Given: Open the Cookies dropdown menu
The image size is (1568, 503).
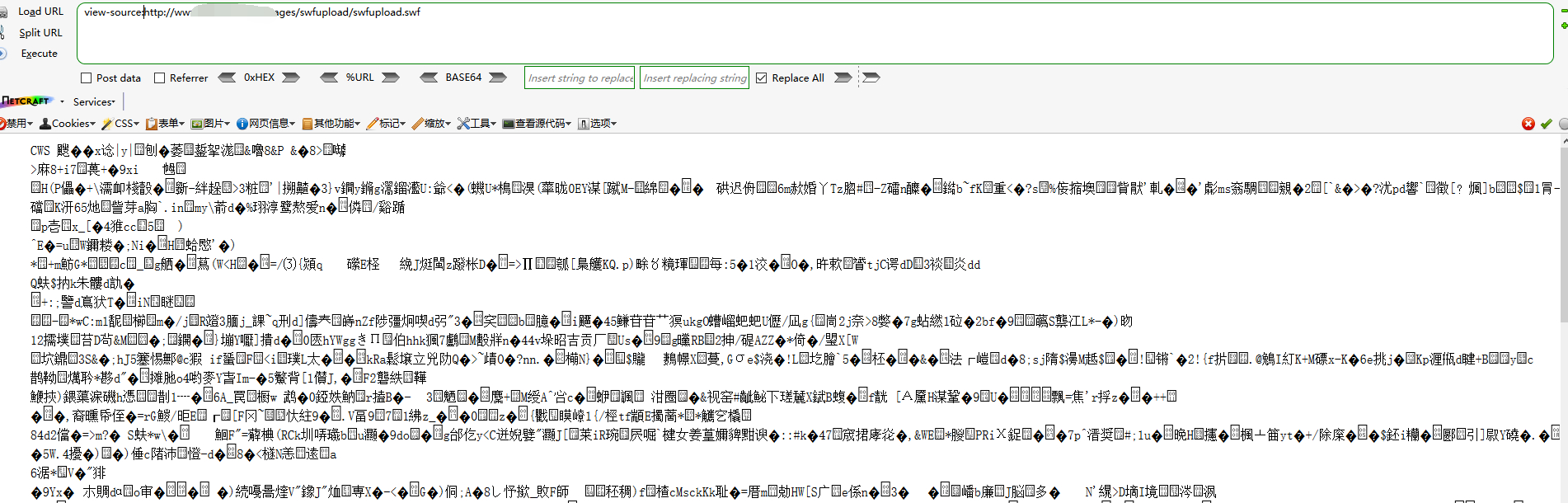Looking at the screenshot, I should pos(68,124).
